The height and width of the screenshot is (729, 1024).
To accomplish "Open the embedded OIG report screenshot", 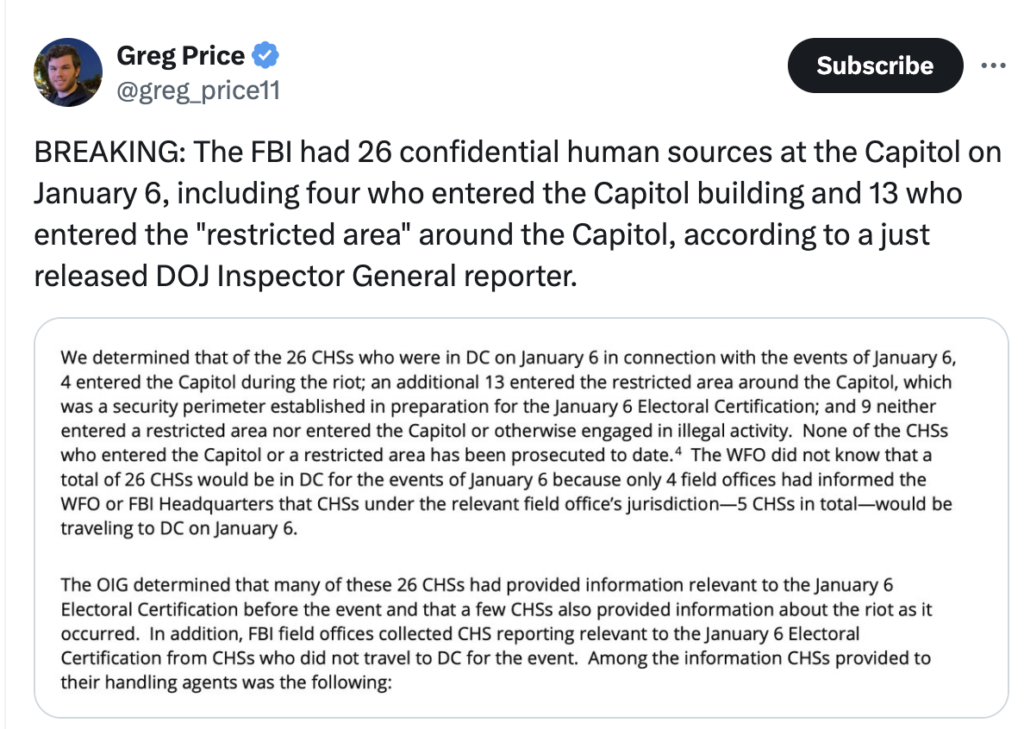I will pyautogui.click(x=520, y=516).
